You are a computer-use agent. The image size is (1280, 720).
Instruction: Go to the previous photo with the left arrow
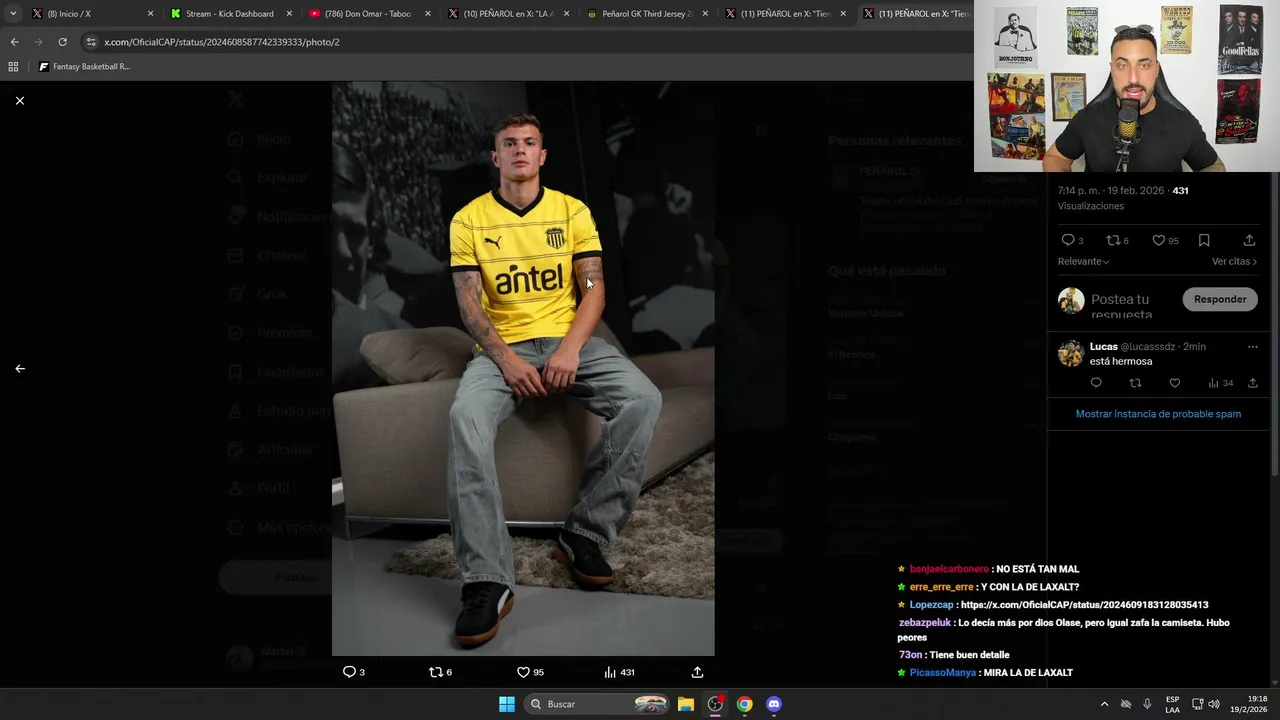click(x=19, y=369)
